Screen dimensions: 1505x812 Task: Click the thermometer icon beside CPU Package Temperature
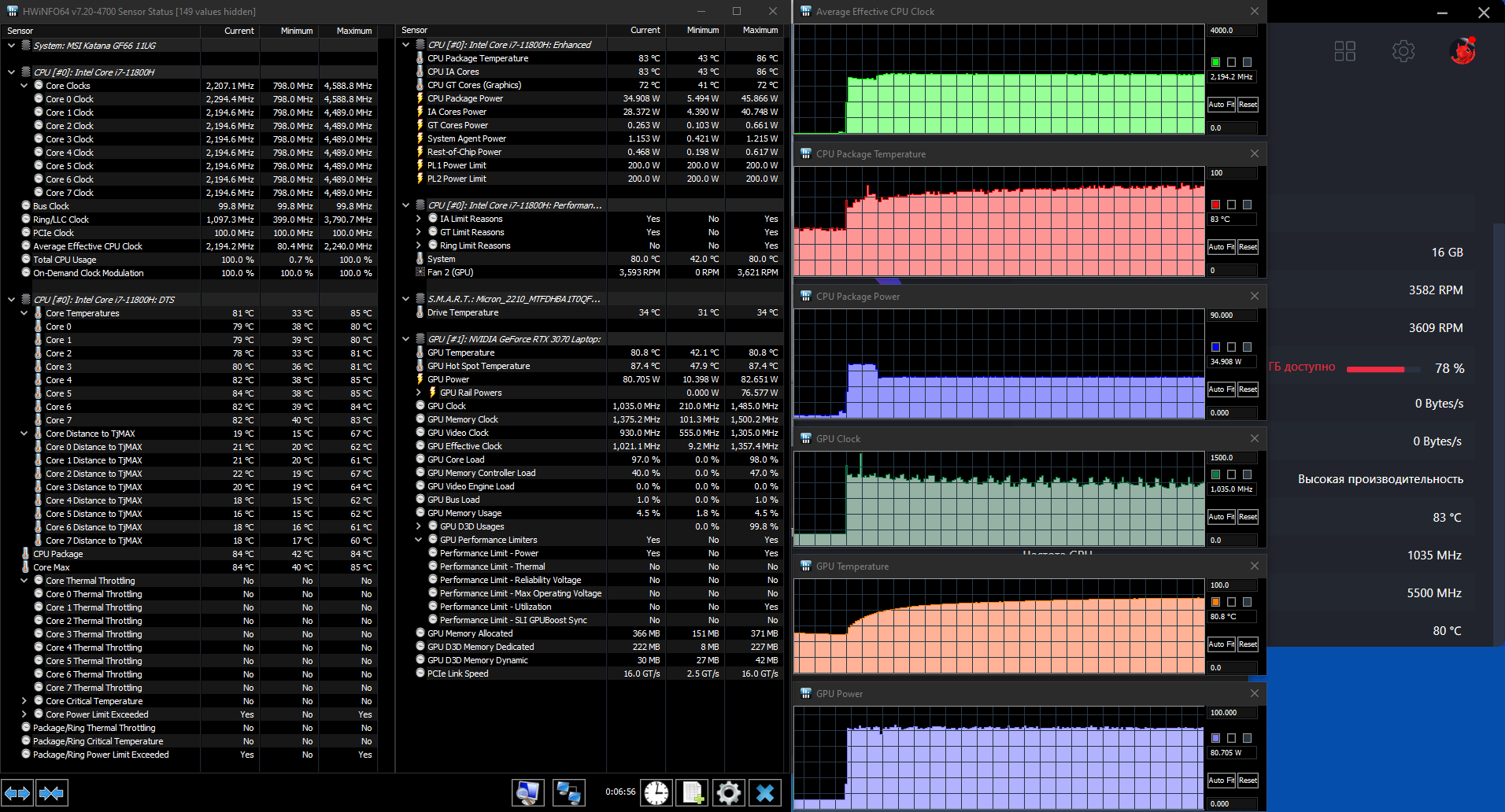(420, 58)
